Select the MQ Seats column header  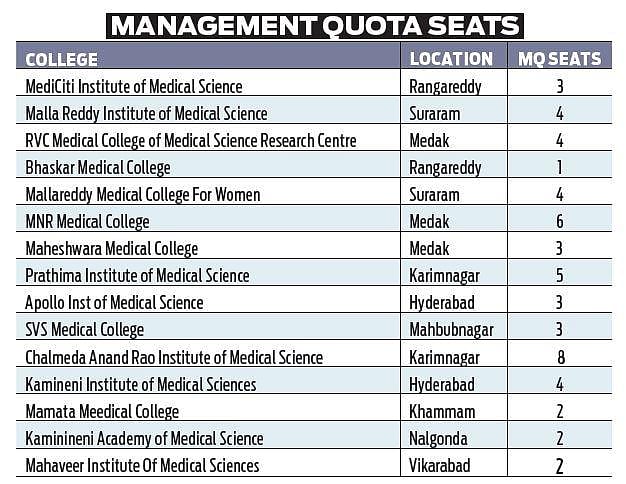[559, 59]
